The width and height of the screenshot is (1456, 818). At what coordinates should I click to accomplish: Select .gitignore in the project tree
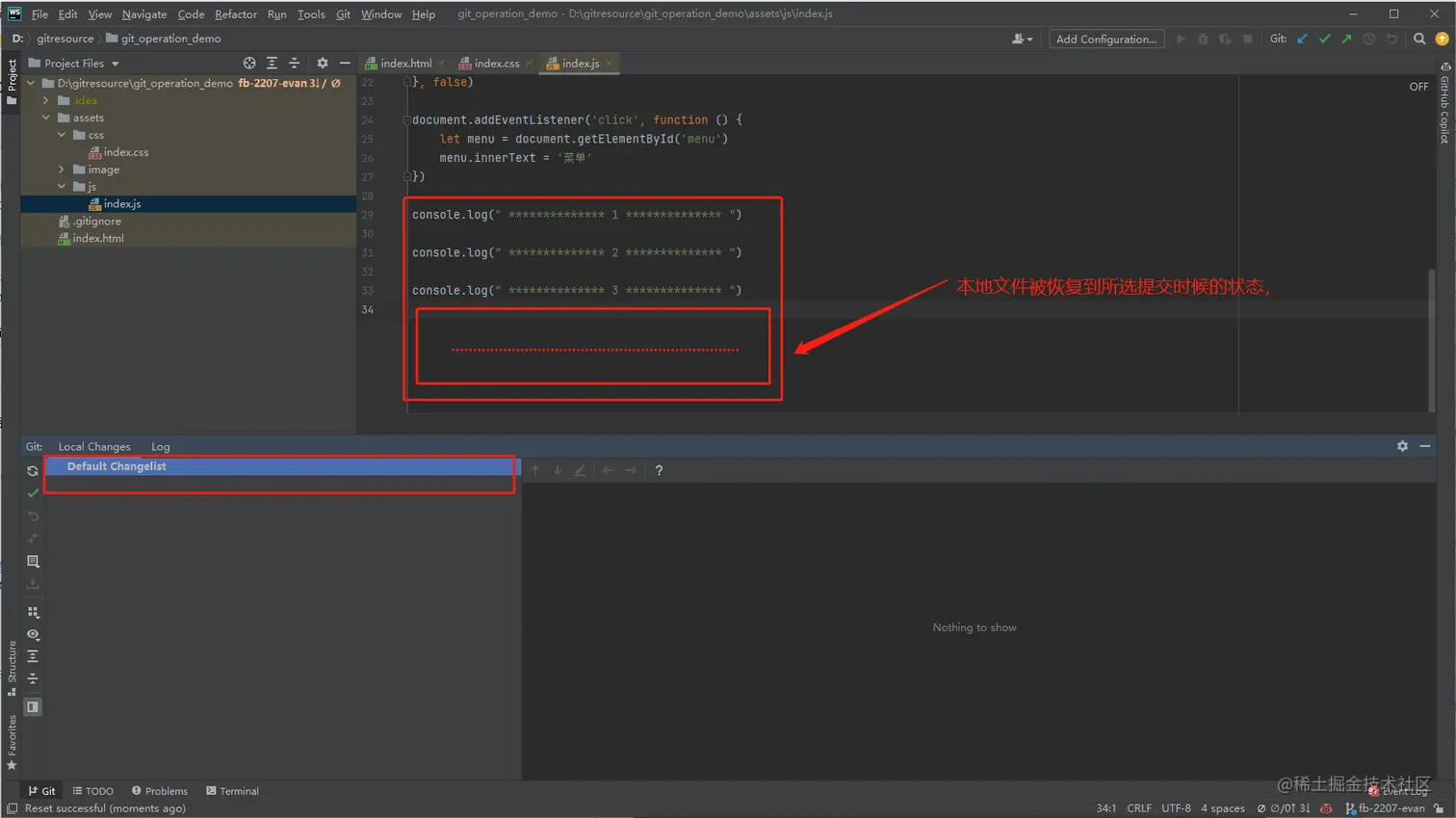point(97,222)
